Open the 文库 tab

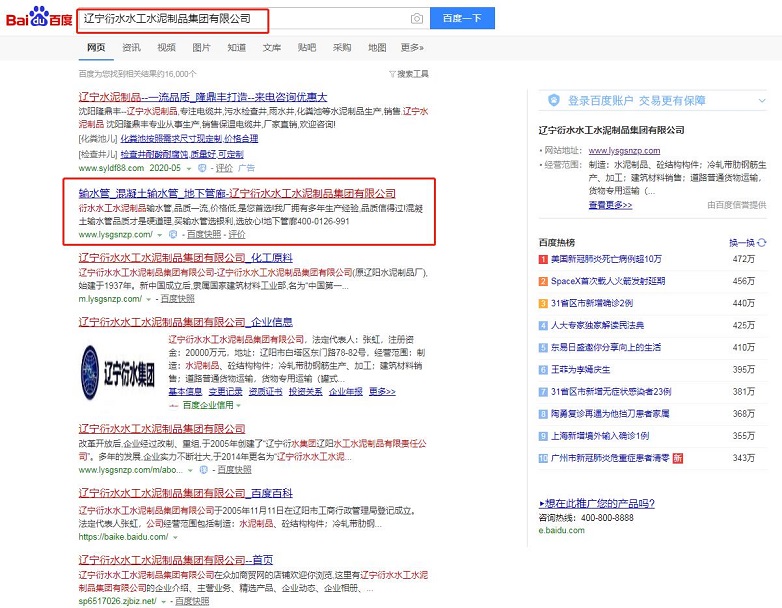click(x=272, y=47)
